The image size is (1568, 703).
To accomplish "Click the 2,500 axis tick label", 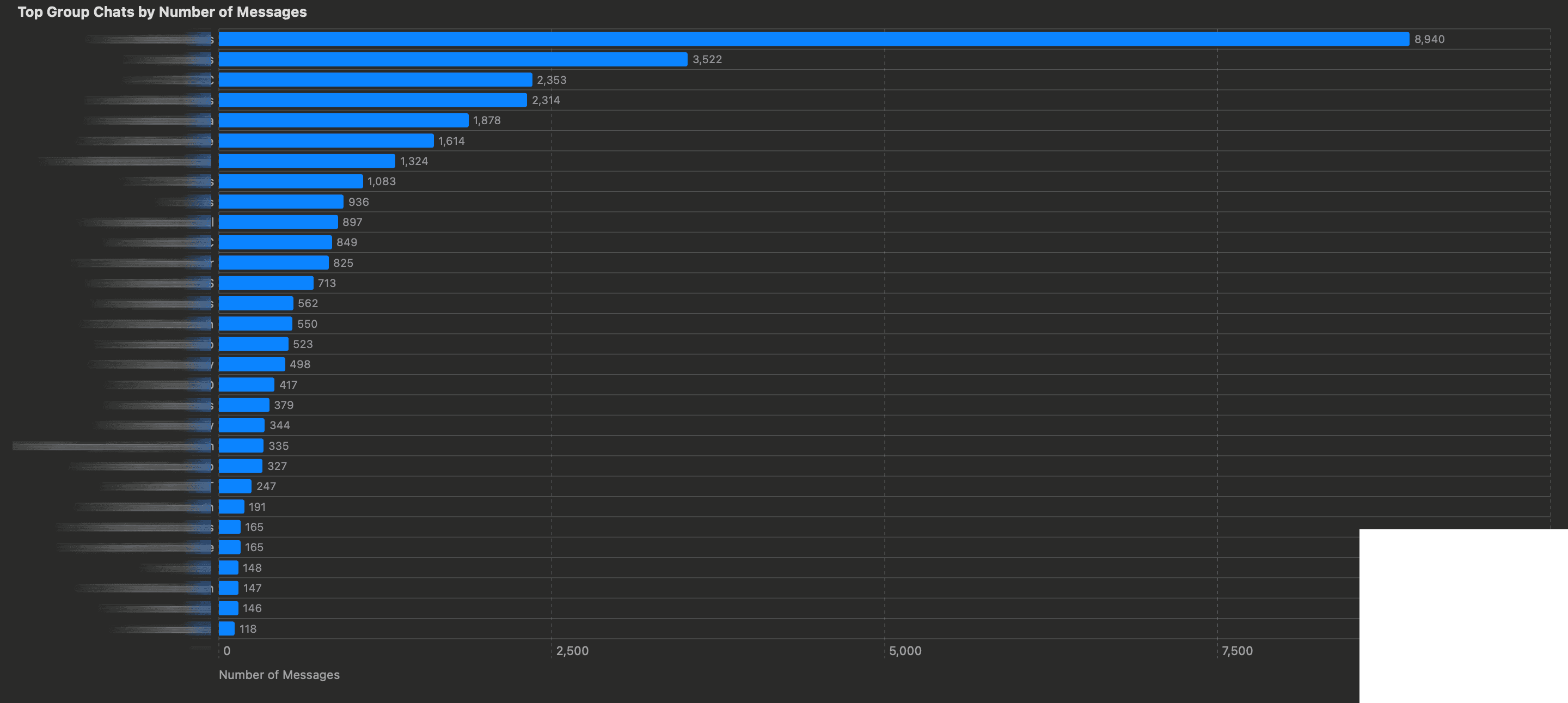I will pos(572,651).
